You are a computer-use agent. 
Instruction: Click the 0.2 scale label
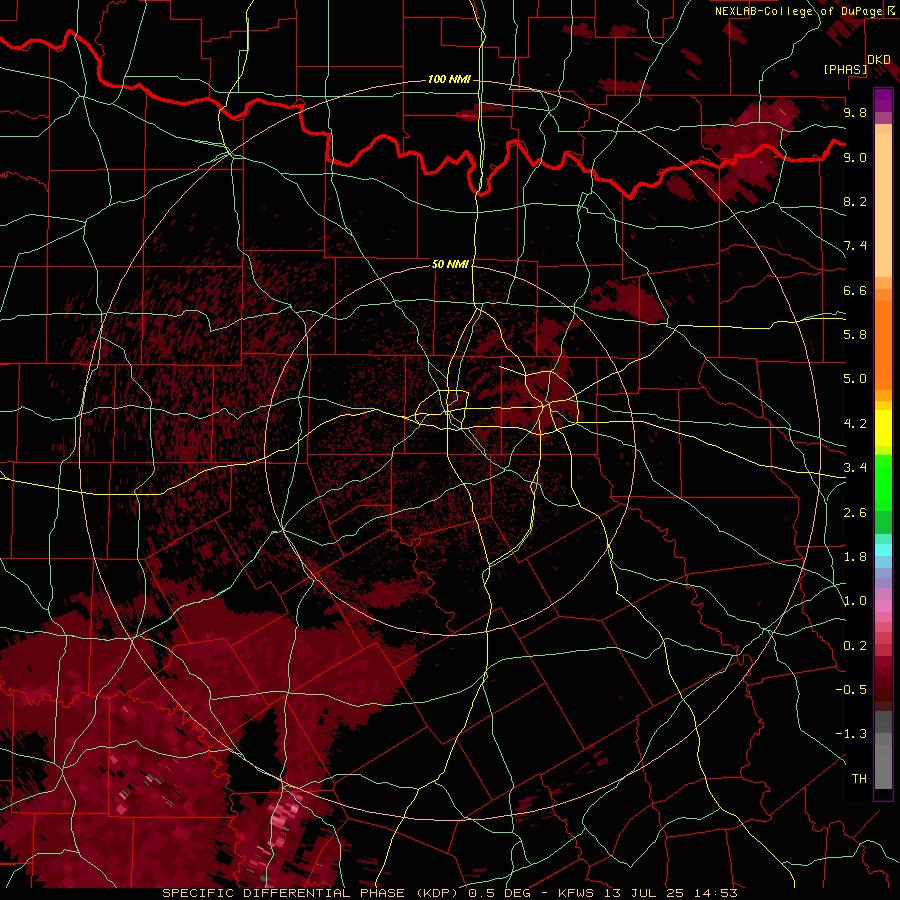tap(855, 646)
